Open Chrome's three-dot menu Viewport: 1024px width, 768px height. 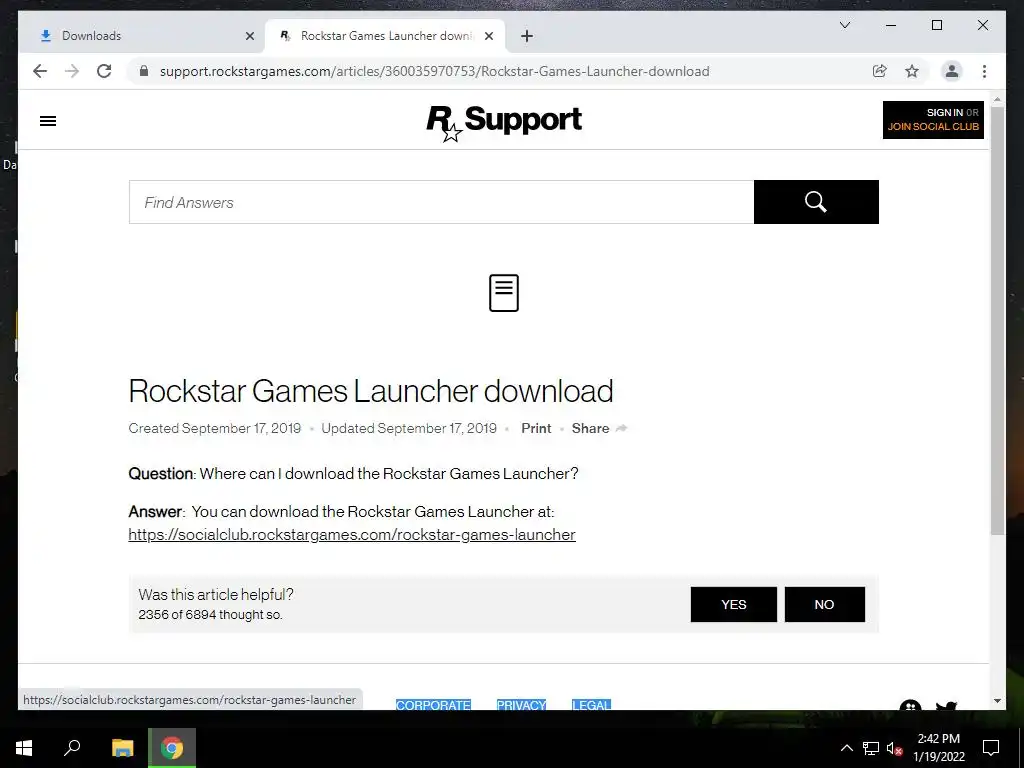(x=984, y=71)
